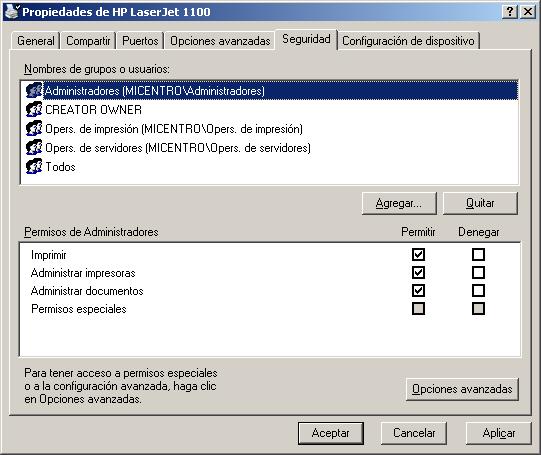Check Denegar for Imprimir
This screenshot has width=541, height=455.
coord(478,255)
